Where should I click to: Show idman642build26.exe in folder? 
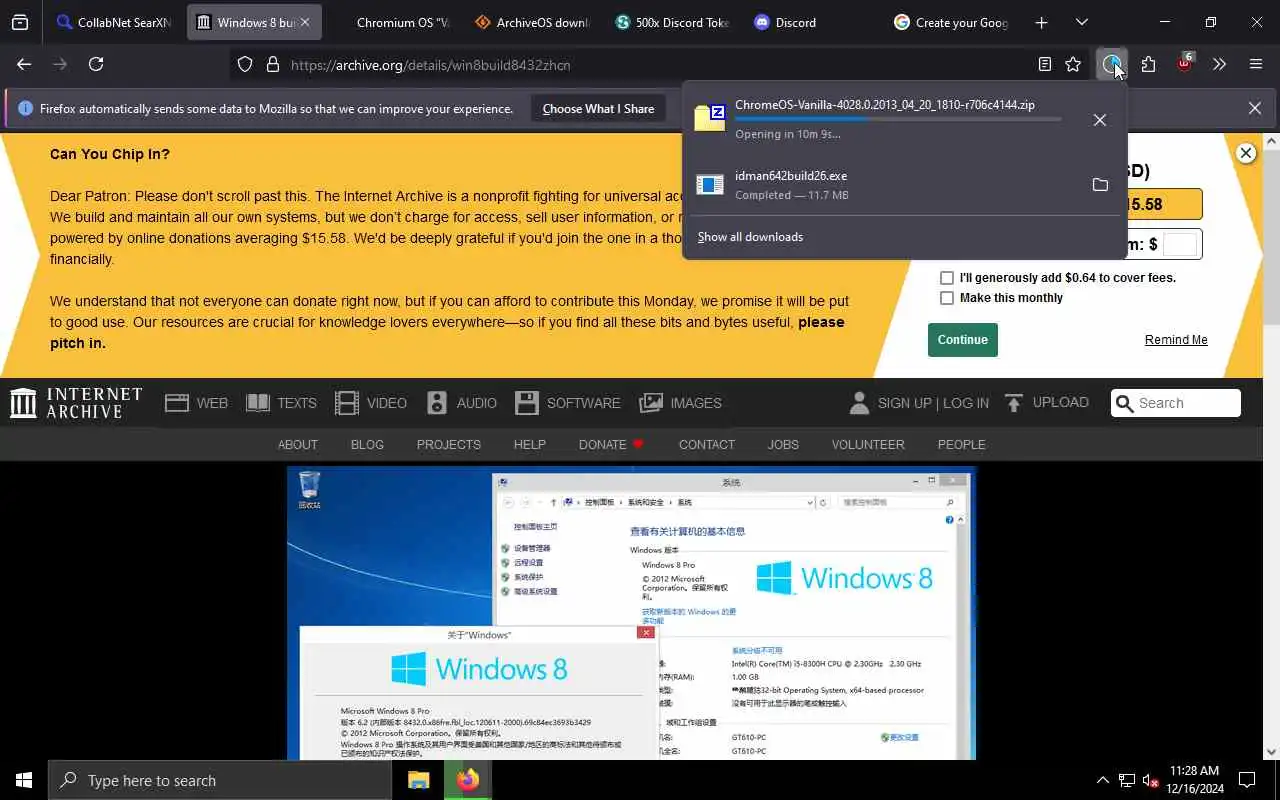click(1100, 185)
